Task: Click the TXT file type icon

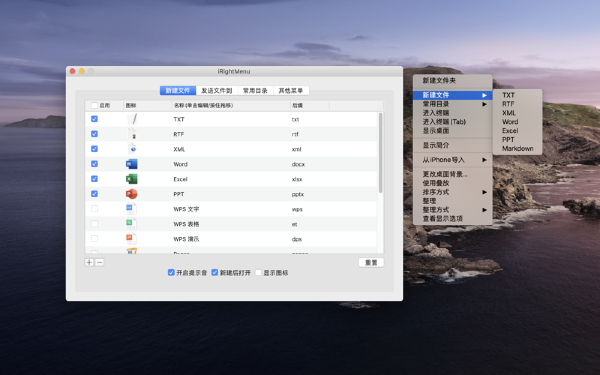Action: click(x=132, y=119)
